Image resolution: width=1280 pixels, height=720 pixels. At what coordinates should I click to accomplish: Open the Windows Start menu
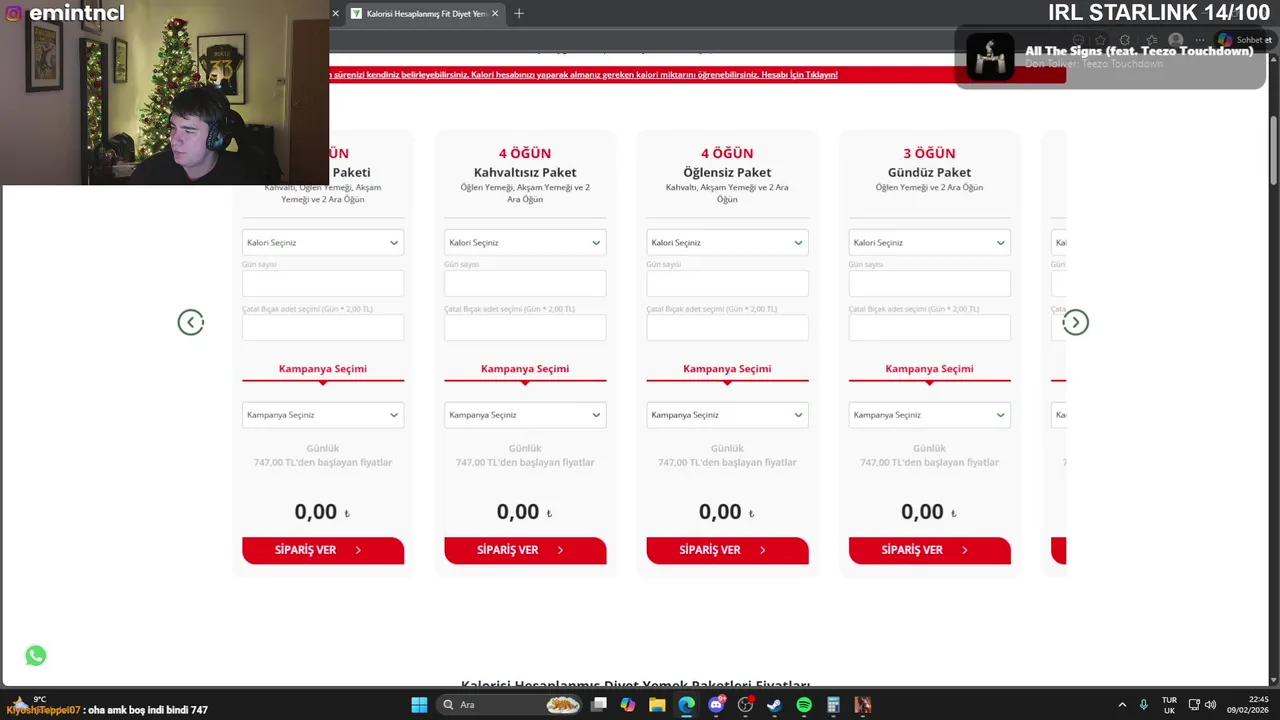pos(419,705)
